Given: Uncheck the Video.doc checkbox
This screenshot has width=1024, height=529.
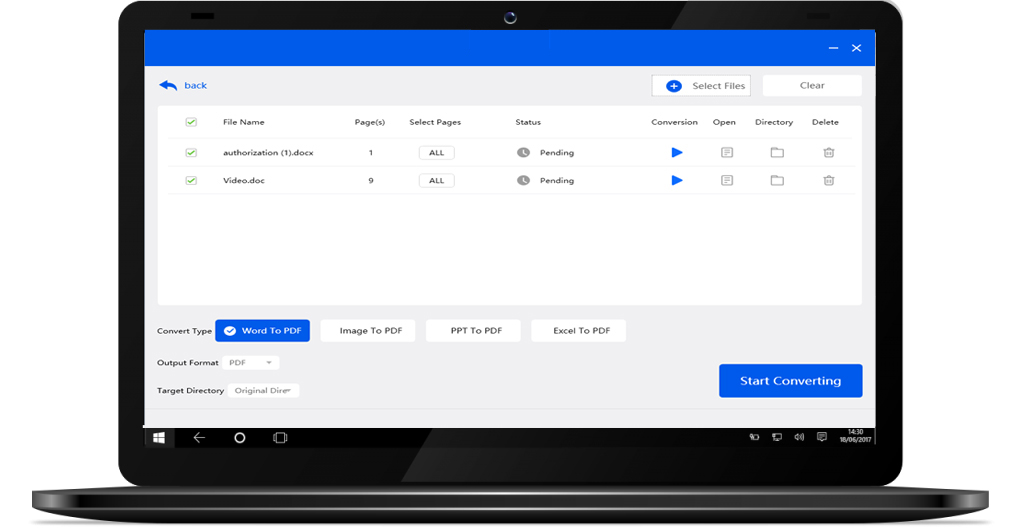Looking at the screenshot, I should (191, 180).
